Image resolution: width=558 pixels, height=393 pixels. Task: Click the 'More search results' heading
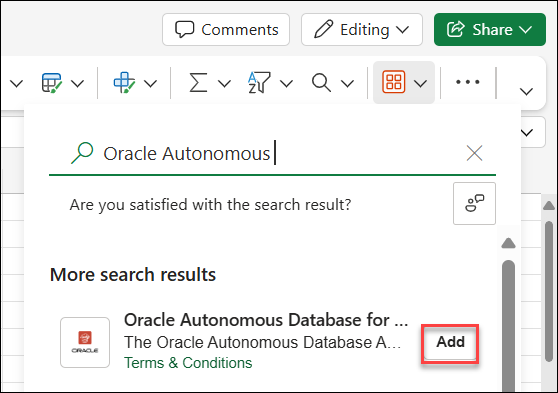pyautogui.click(x=133, y=274)
